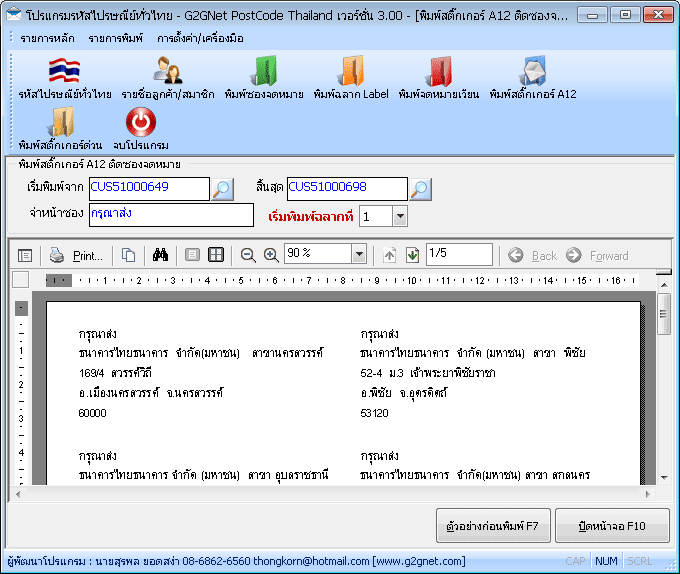
Task: Go to previous page up arrow
Action: pyautogui.click(x=389, y=255)
